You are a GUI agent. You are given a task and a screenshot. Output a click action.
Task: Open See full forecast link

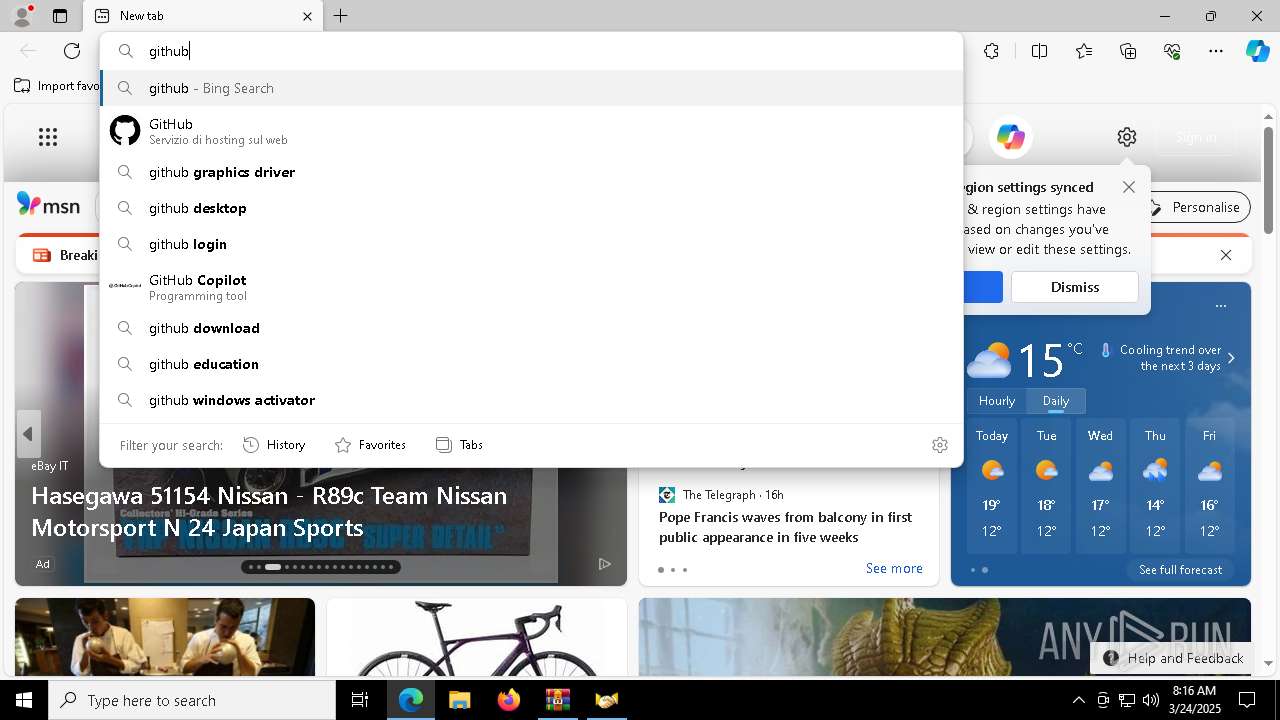coord(1180,570)
